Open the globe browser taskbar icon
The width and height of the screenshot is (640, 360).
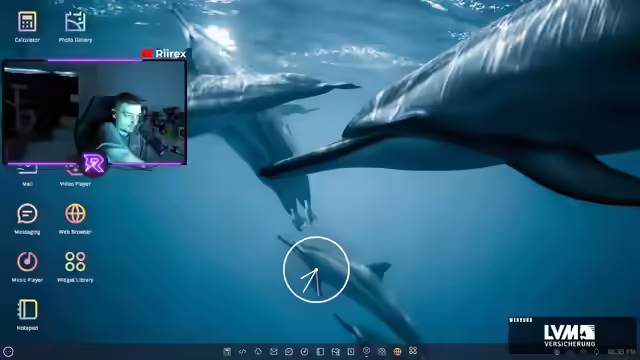coord(397,351)
